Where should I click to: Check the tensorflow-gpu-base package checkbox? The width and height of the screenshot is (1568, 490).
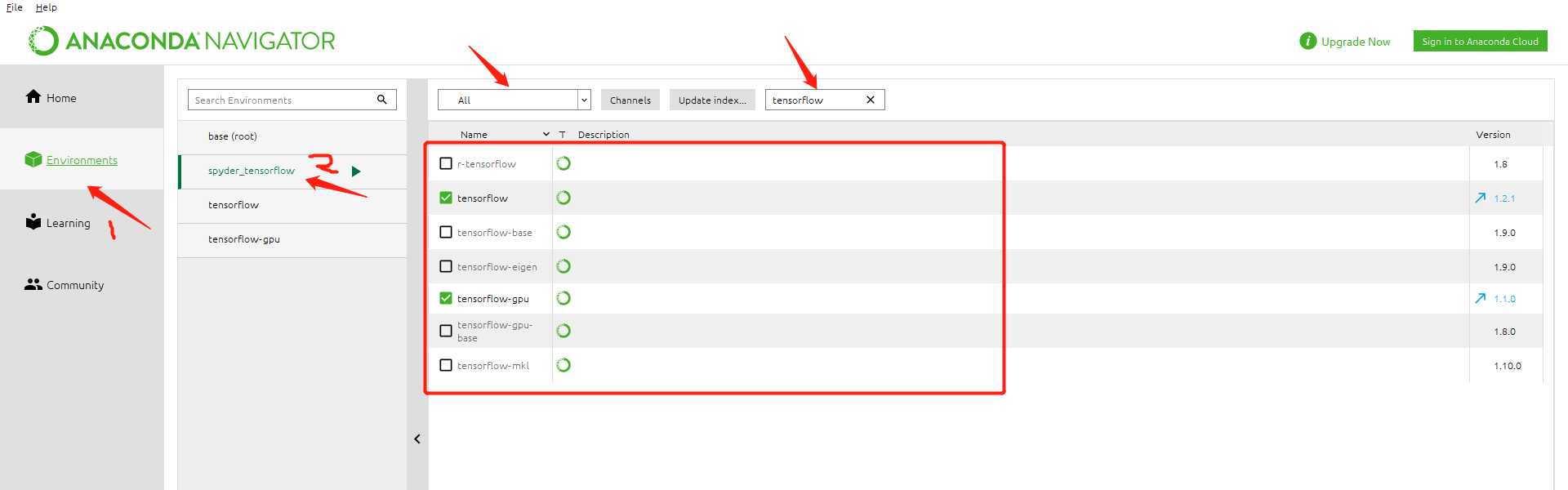[446, 331]
